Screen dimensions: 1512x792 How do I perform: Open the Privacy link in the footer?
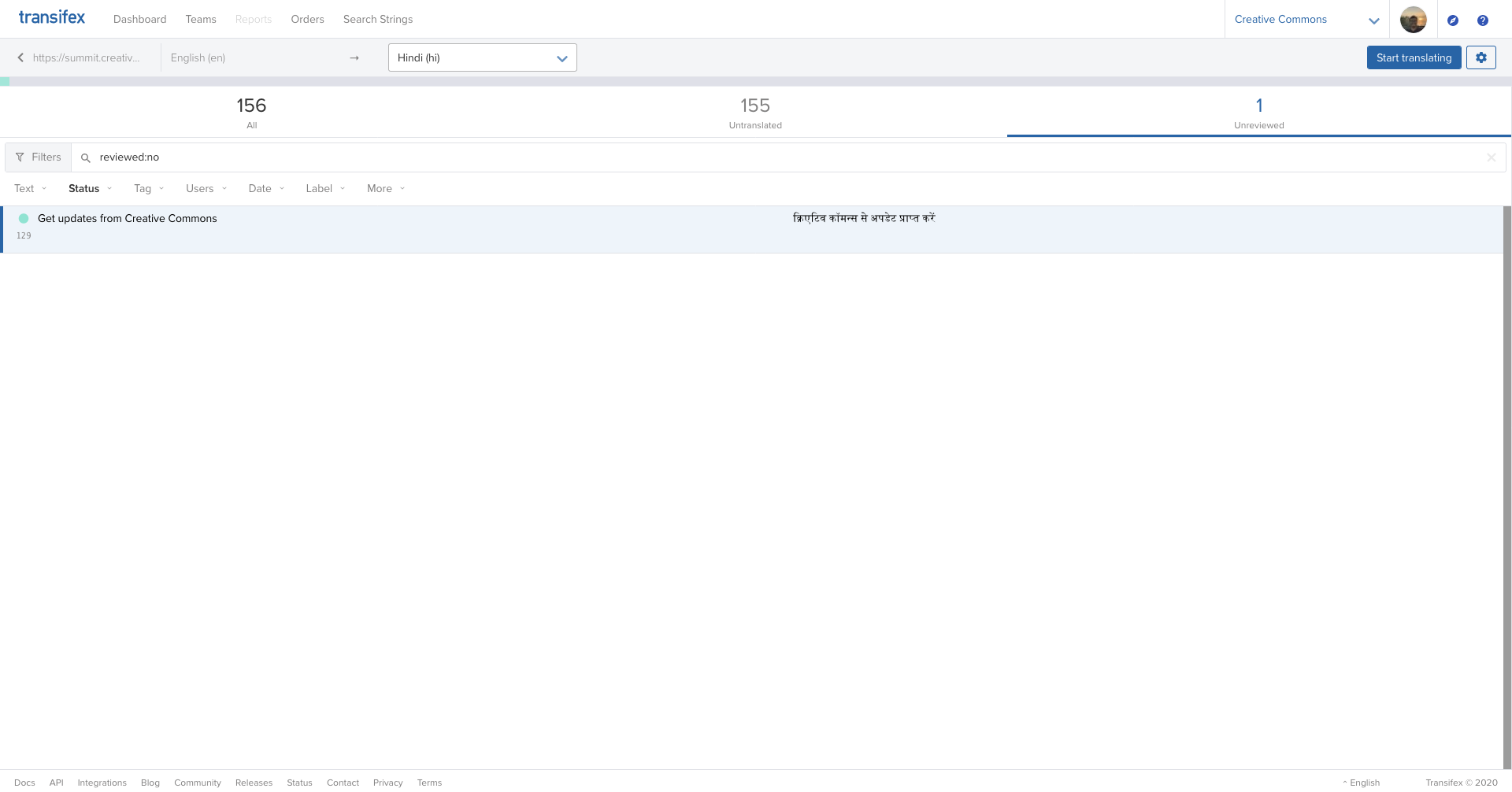click(x=387, y=782)
